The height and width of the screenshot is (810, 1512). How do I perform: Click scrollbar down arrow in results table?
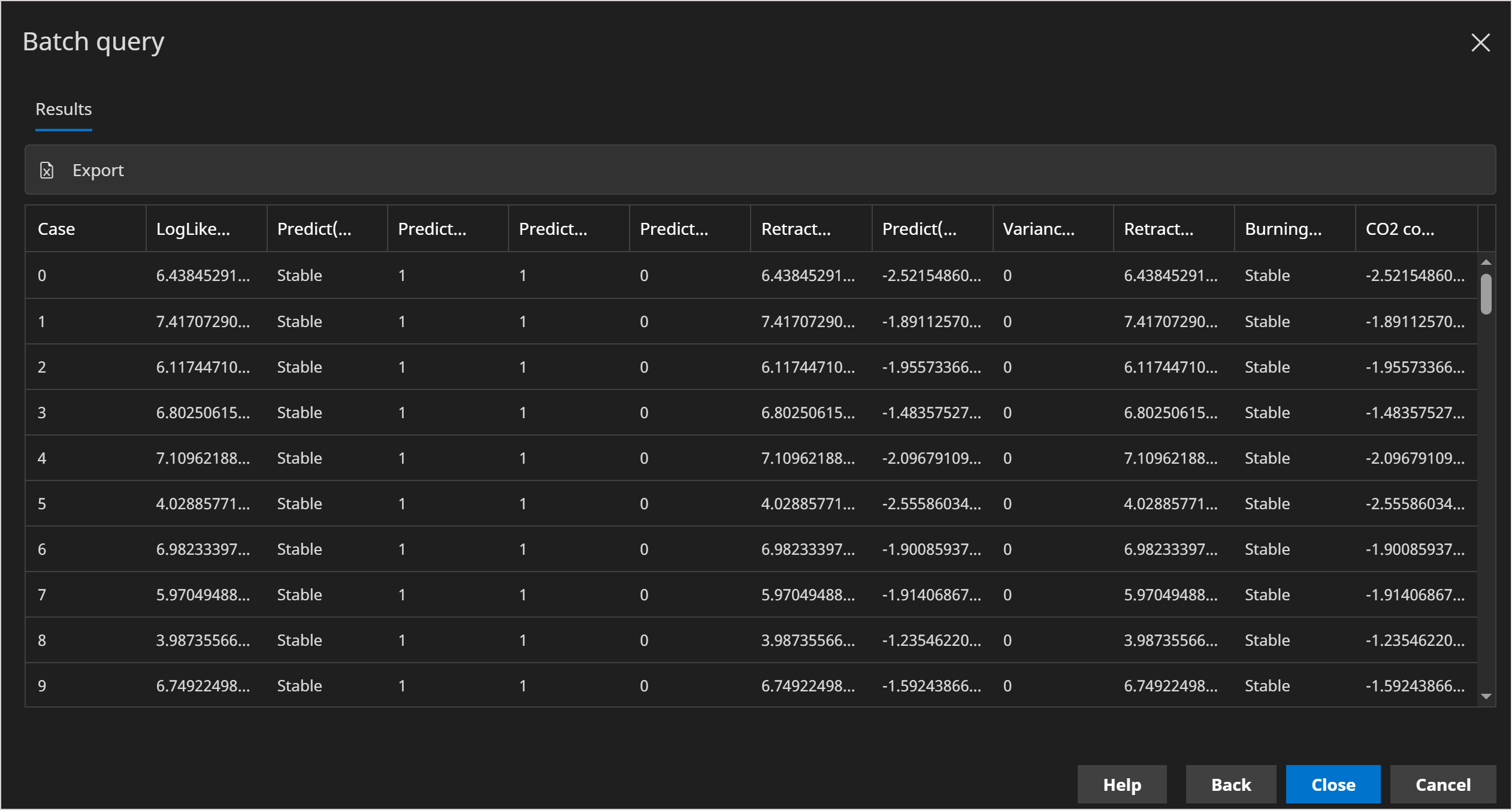click(1486, 696)
